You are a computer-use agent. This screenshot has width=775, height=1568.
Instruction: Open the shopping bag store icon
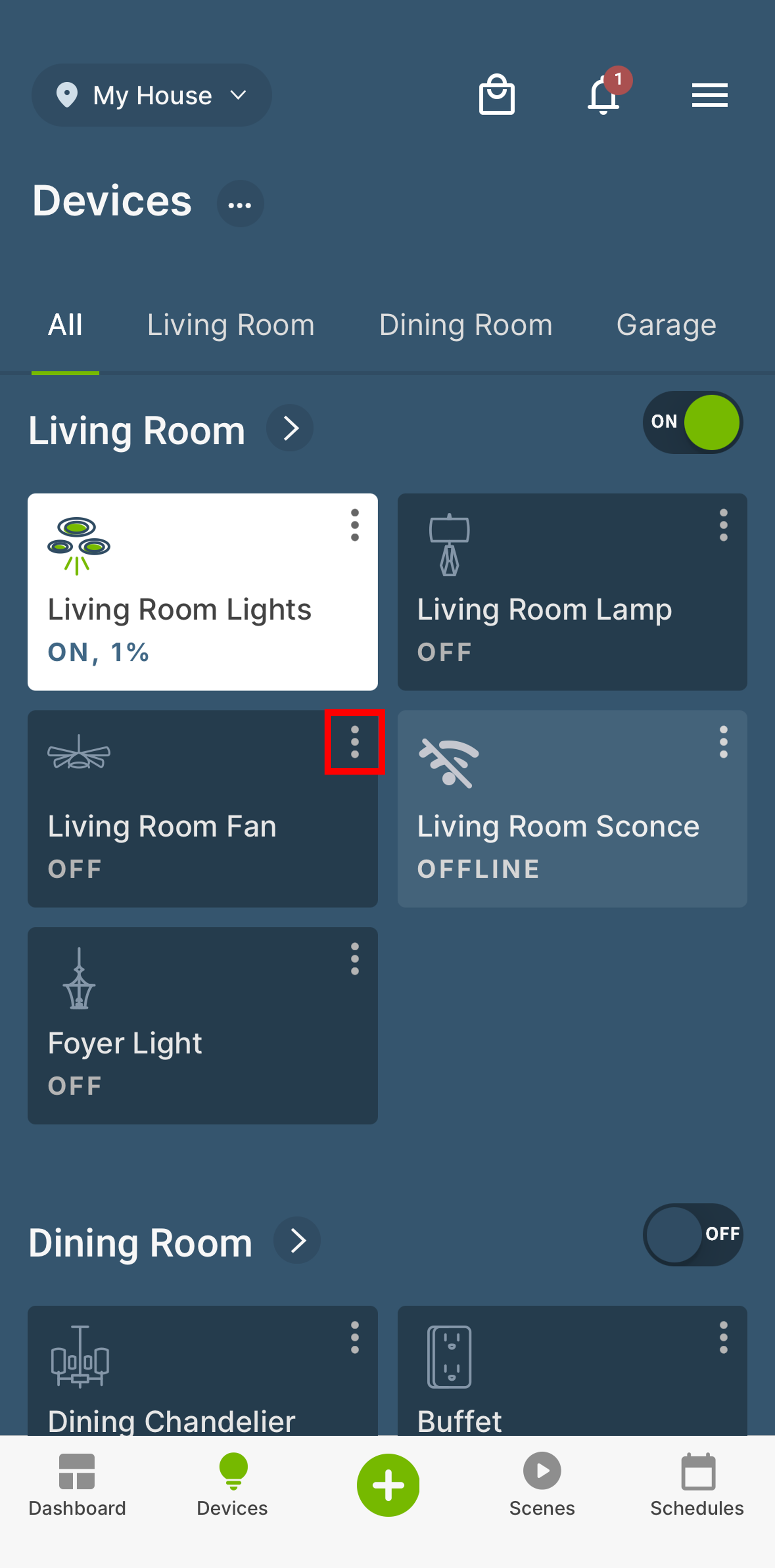point(496,94)
